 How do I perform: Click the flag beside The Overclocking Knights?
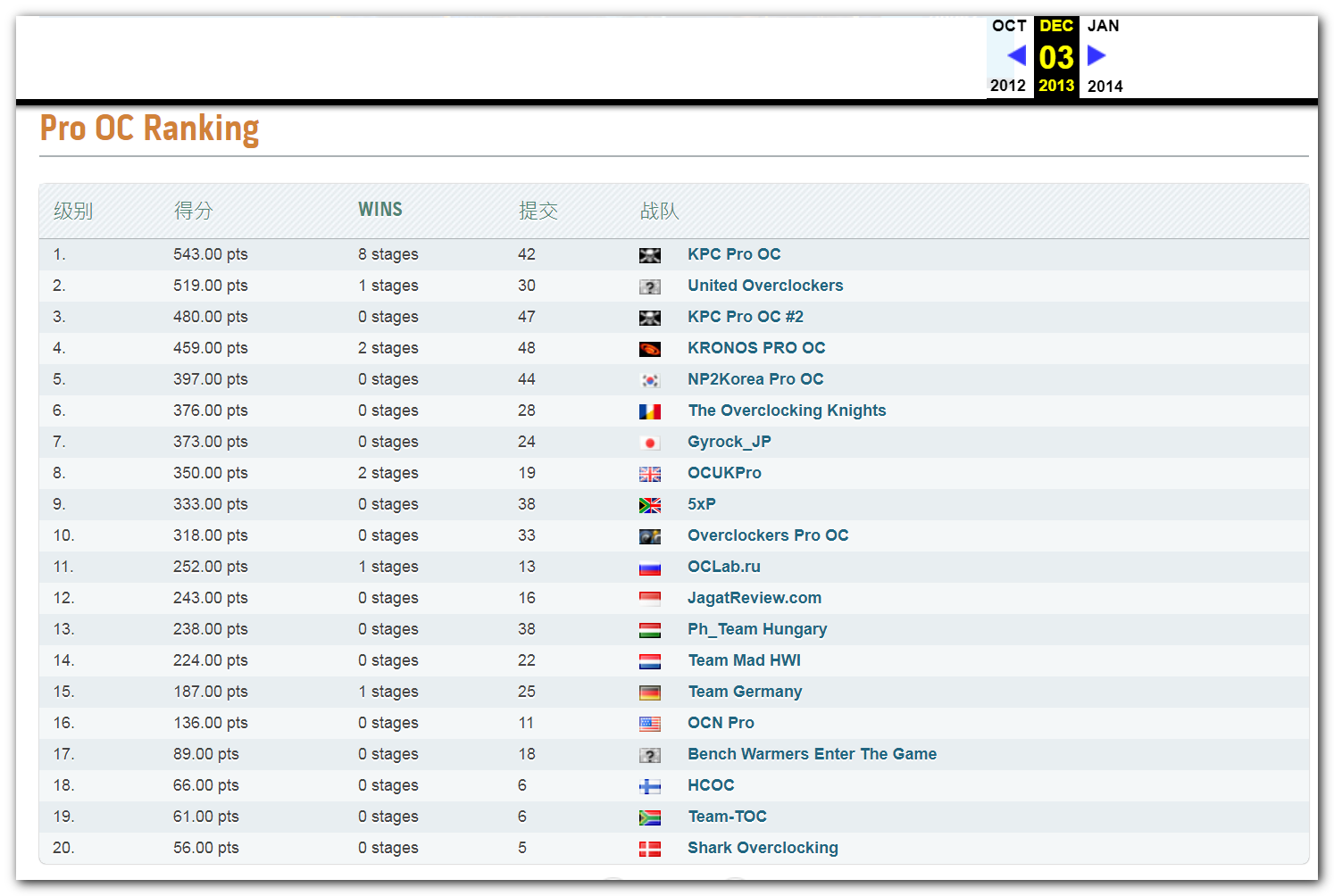pyautogui.click(x=650, y=412)
